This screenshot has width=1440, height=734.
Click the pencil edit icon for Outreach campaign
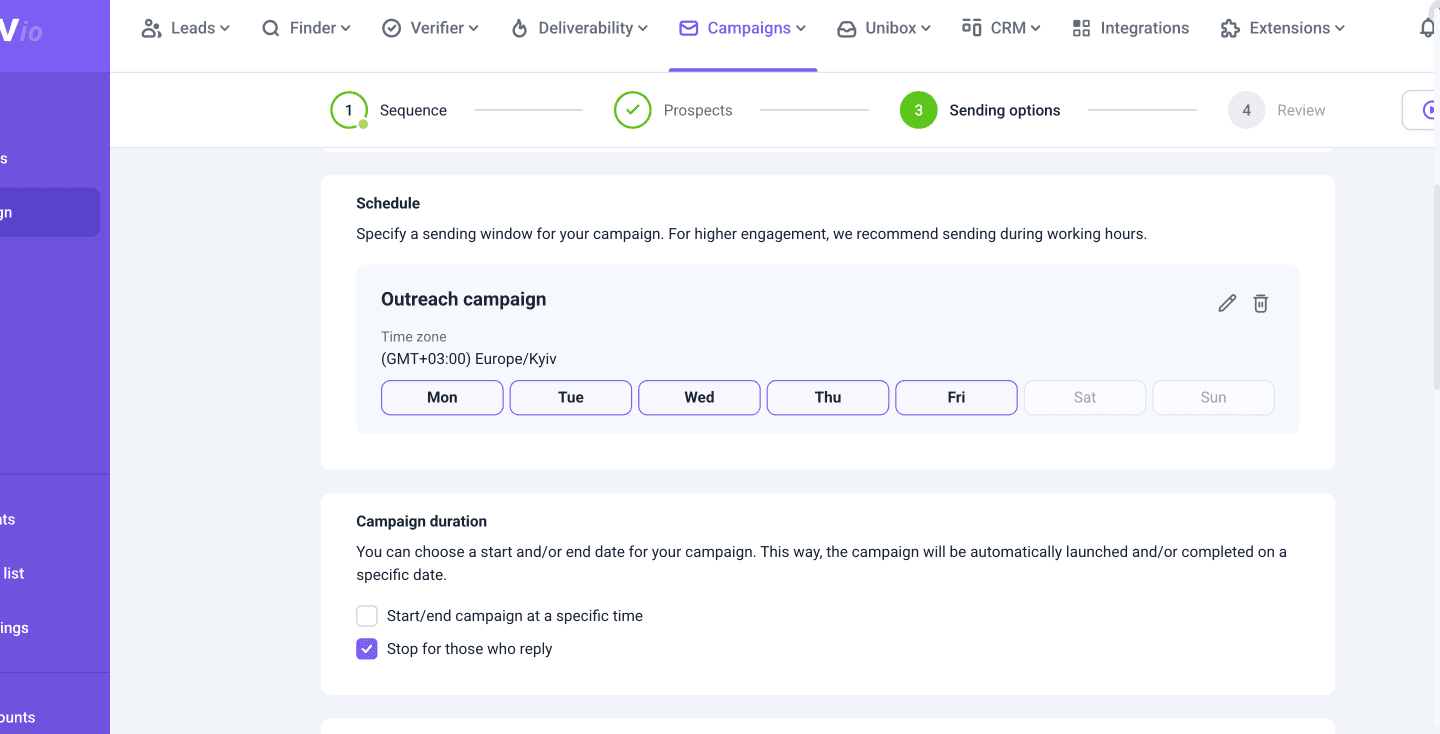click(x=1227, y=303)
